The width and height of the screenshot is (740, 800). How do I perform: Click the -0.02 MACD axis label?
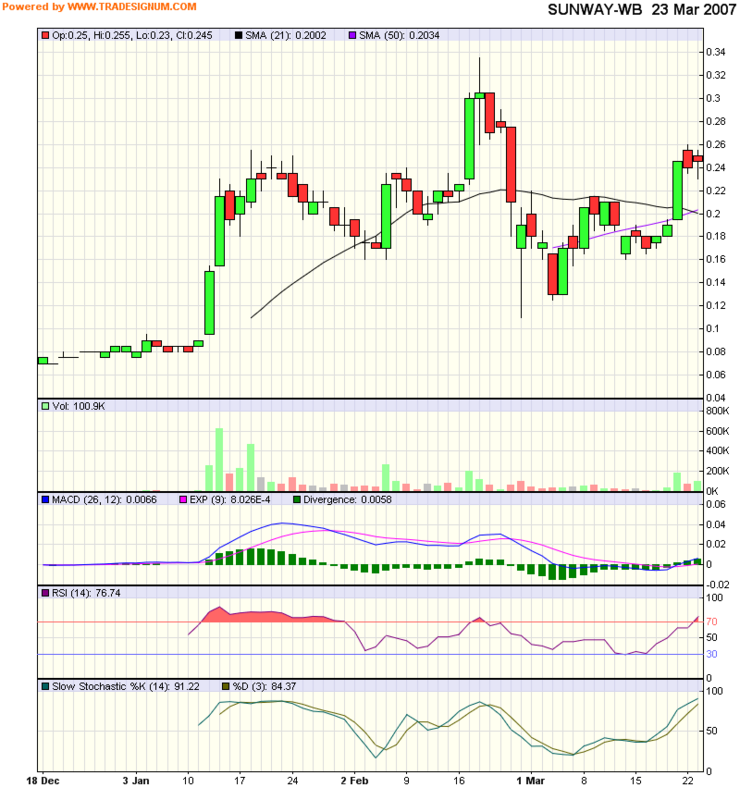click(718, 585)
